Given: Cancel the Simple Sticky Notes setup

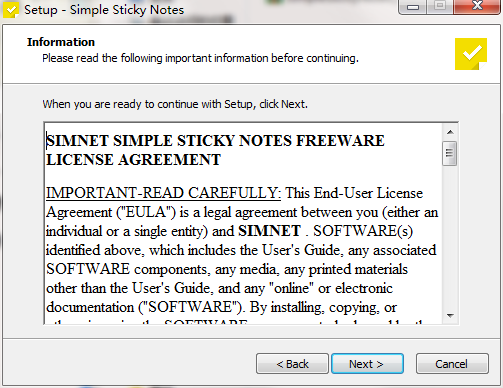Looking at the screenshot, I should [452, 364].
